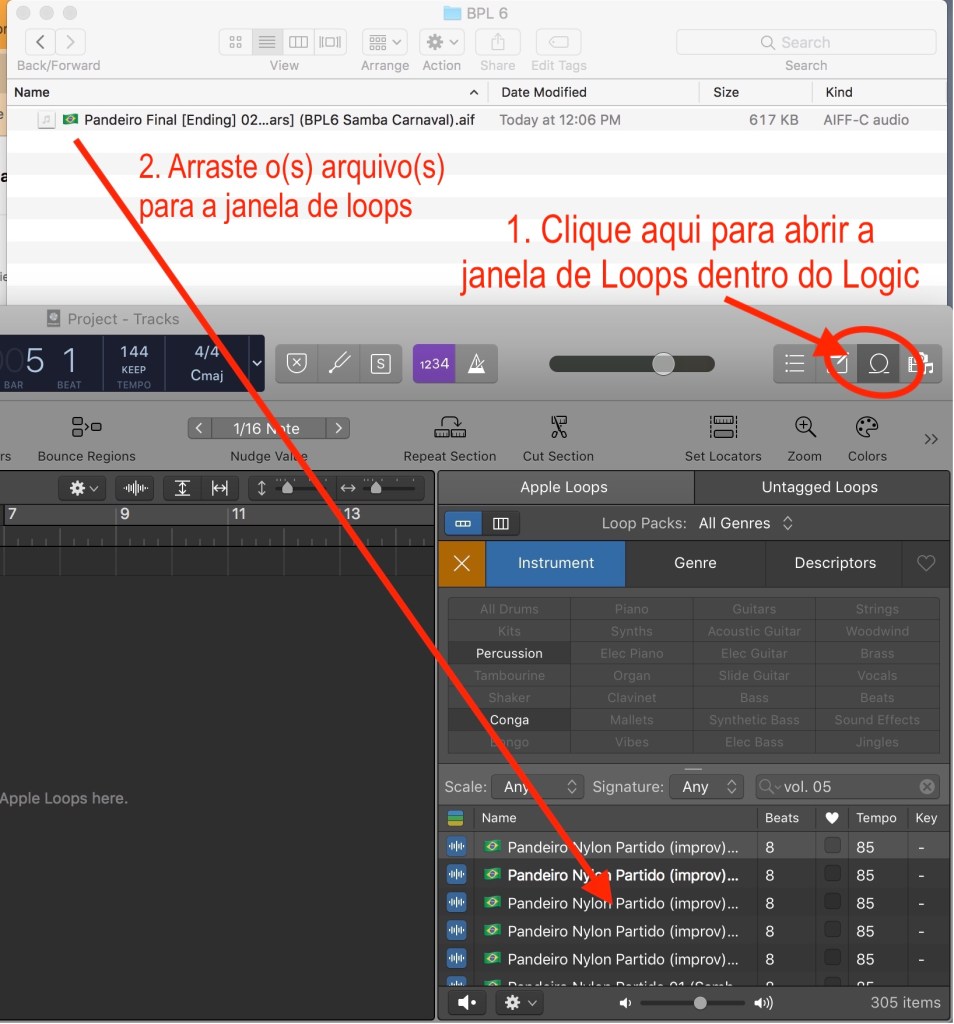
Task: Select the Descriptors filter tab
Action: pos(835,564)
